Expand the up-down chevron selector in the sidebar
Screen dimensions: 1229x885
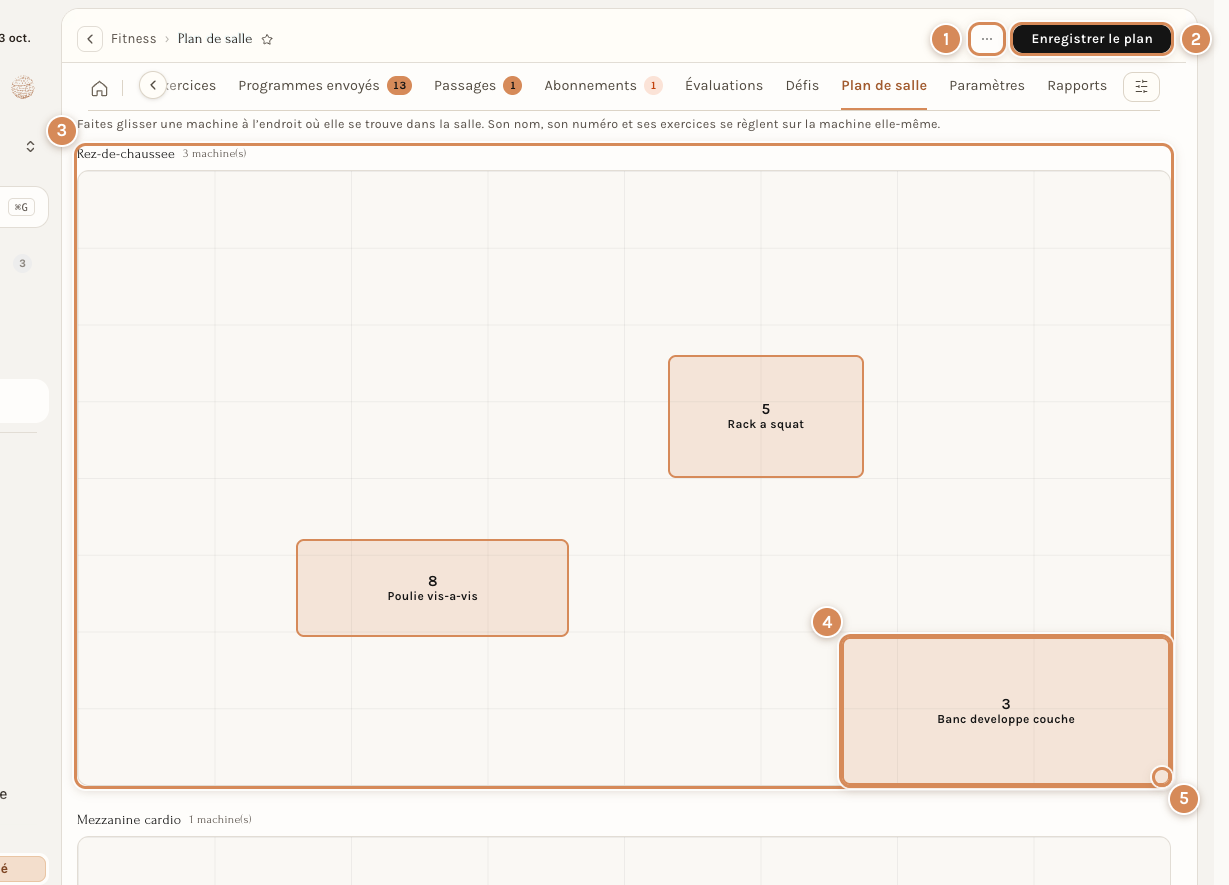[30, 147]
